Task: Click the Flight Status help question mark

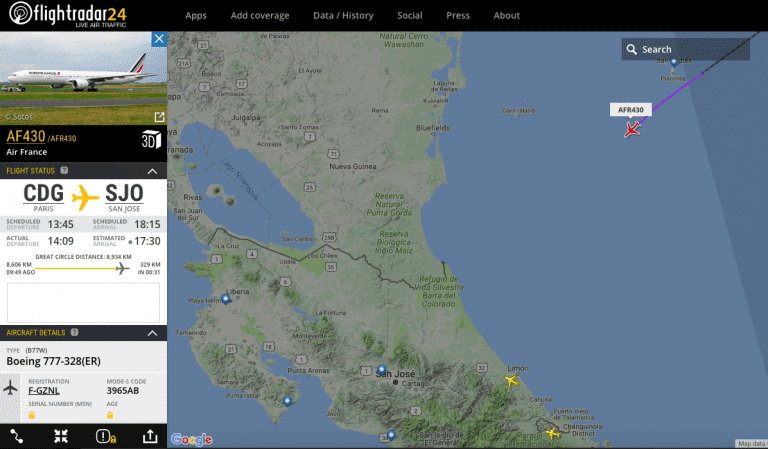Action: tap(64, 171)
